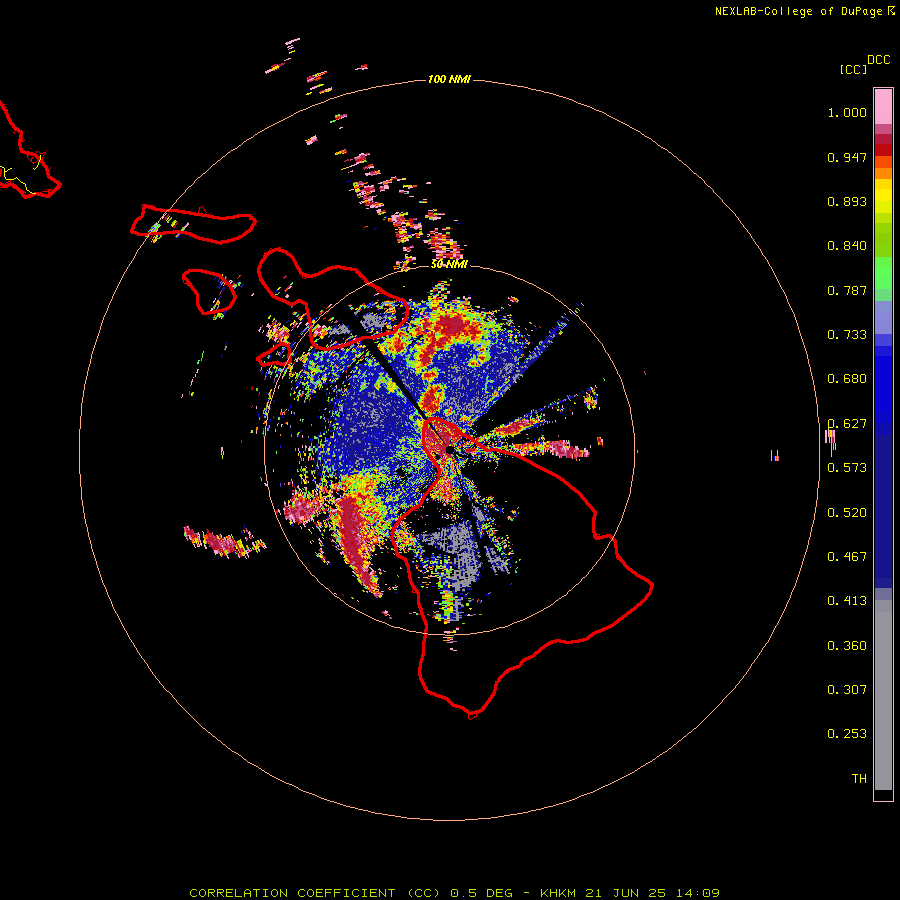Click the TH threshold legend label
Viewport: 900px width, 900px height.
[x=859, y=779]
